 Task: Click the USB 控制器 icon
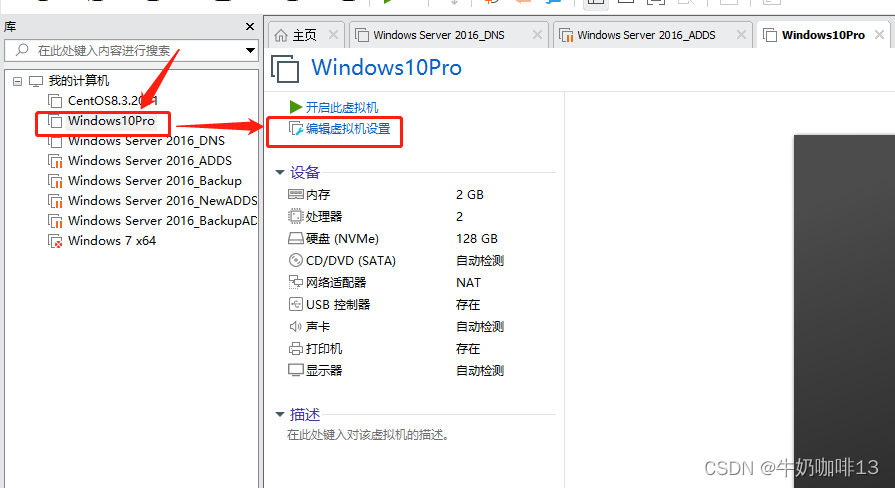click(x=296, y=304)
